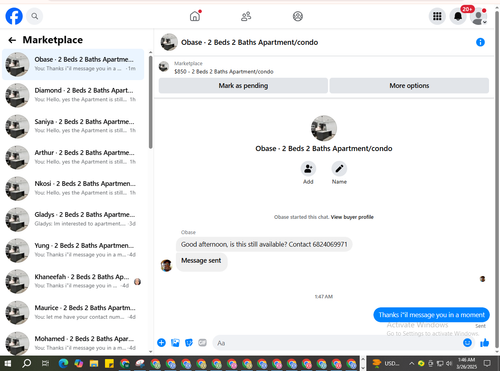Click the Obase chat header thumbnail
This screenshot has width=500, height=371.
(169, 42)
